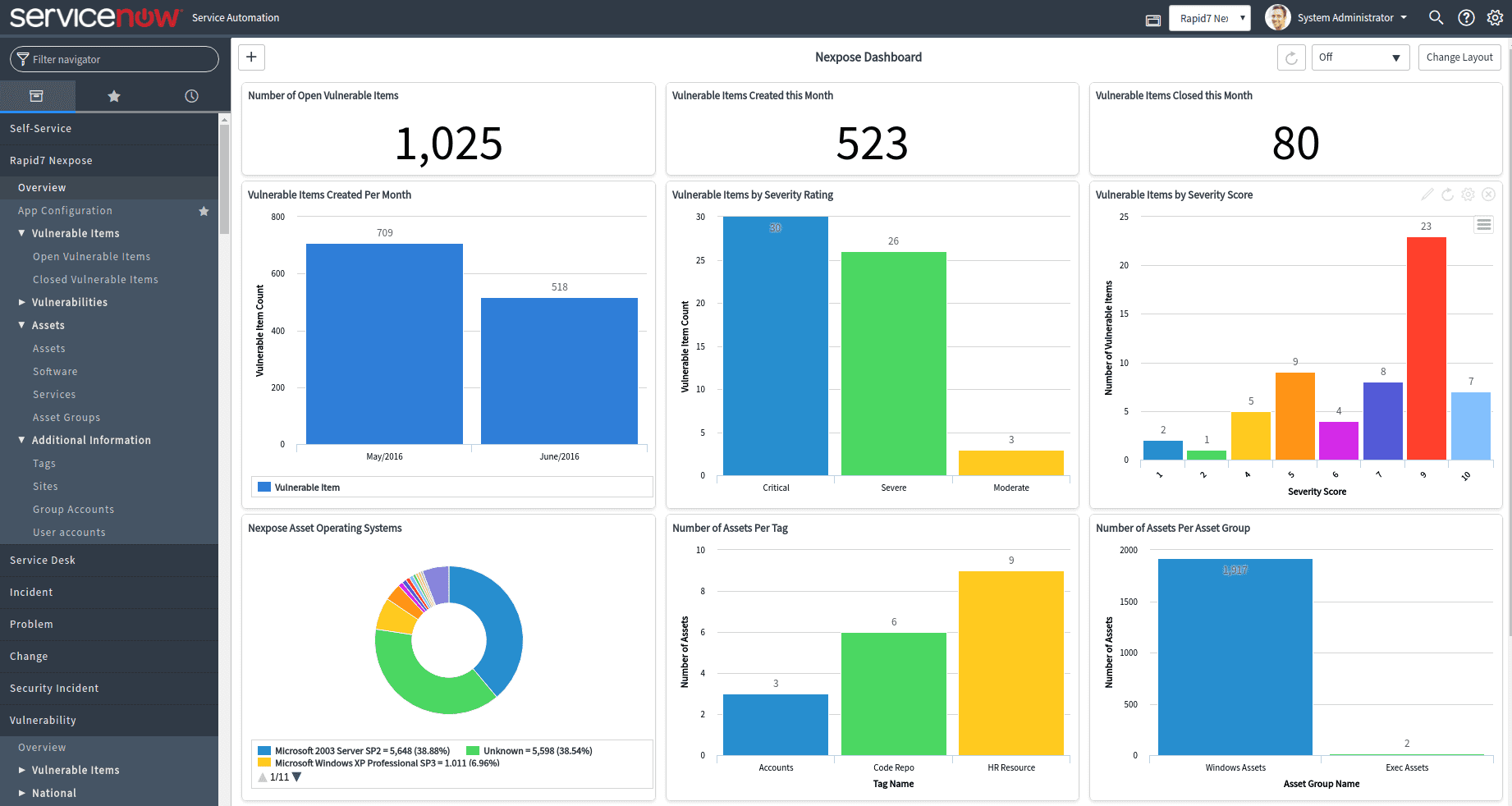The width and height of the screenshot is (1512, 806).
Task: Select Security Incident in the navigation menu
Action: click(x=54, y=688)
